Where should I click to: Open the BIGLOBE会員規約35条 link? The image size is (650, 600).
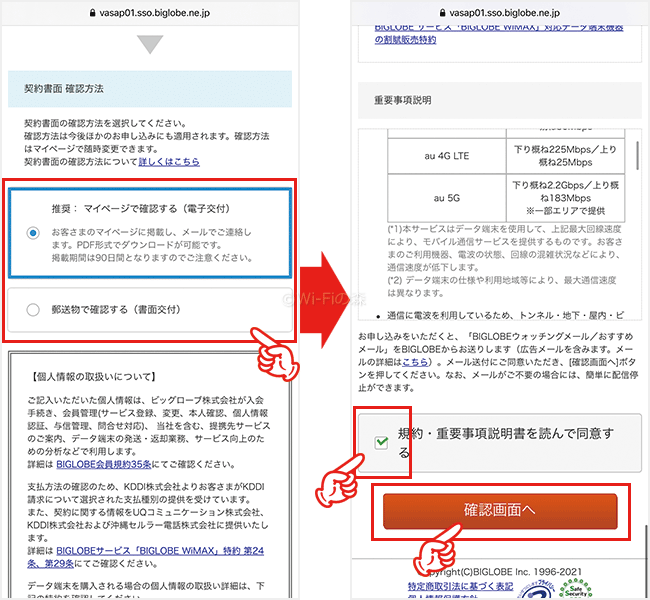[104, 464]
